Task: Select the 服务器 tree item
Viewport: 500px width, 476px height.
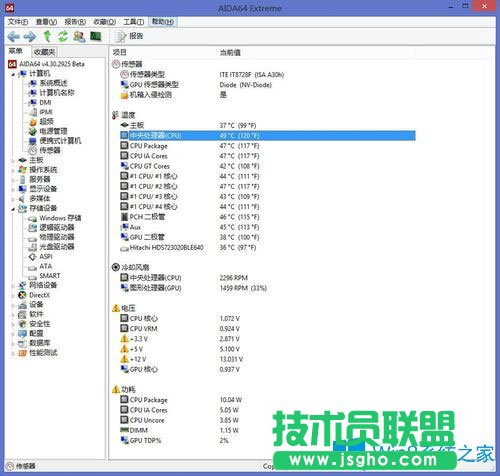Action: 34,180
